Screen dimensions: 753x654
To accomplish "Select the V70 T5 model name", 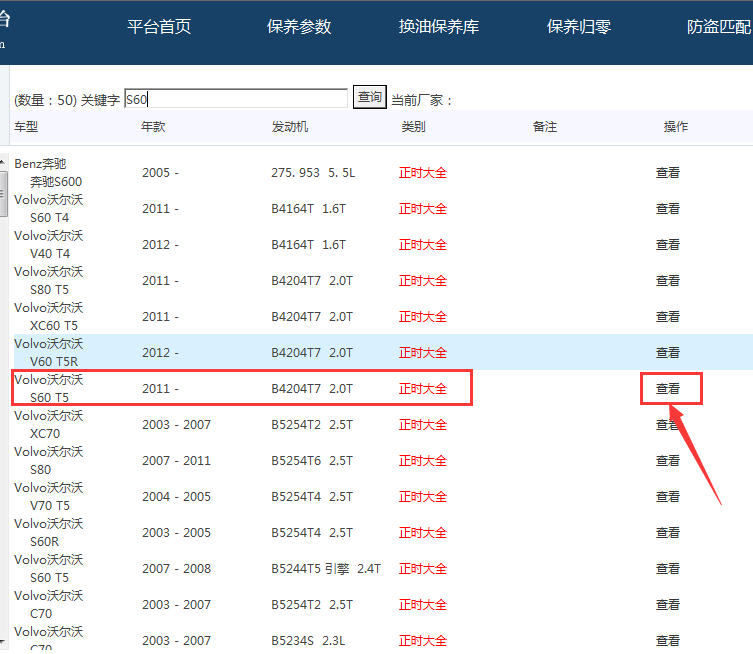I will [50, 506].
